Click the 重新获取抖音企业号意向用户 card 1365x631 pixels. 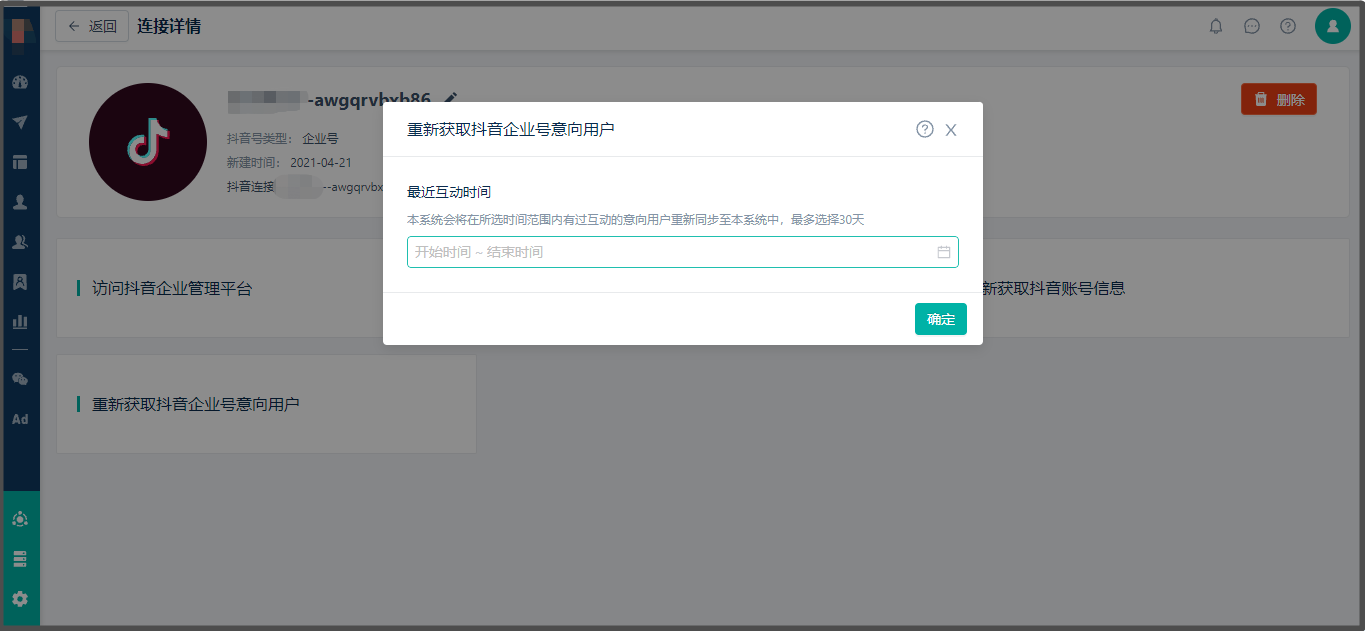coord(266,404)
